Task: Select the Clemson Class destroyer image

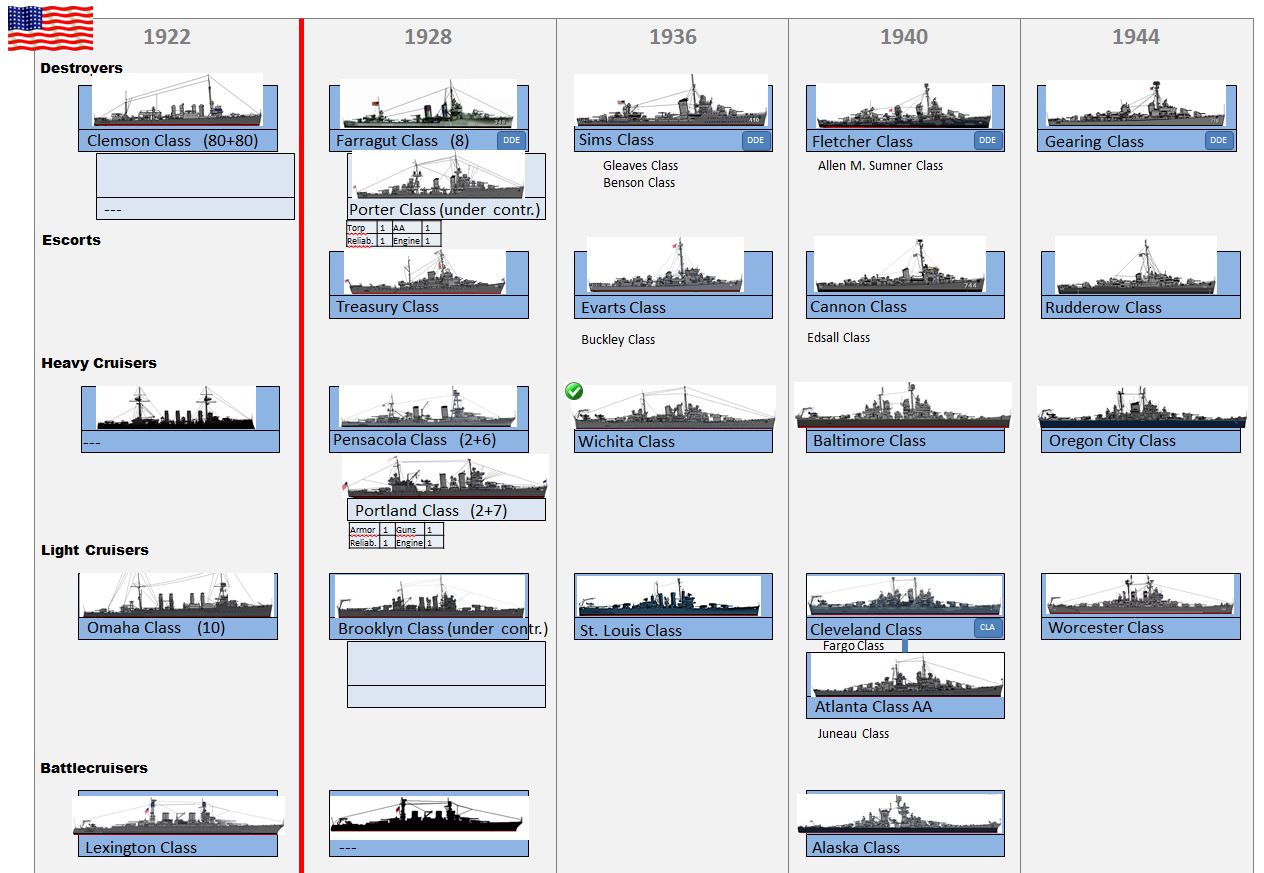Action: [x=177, y=100]
